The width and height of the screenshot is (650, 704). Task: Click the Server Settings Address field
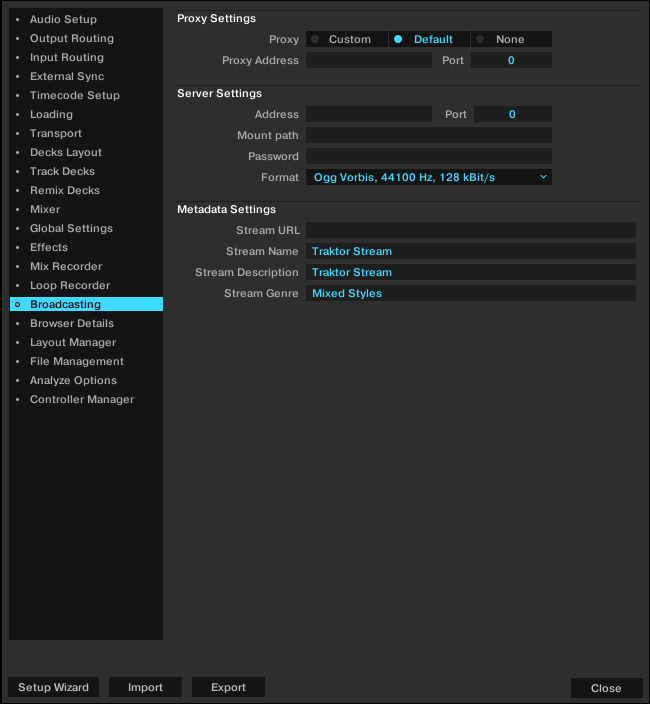coord(369,114)
